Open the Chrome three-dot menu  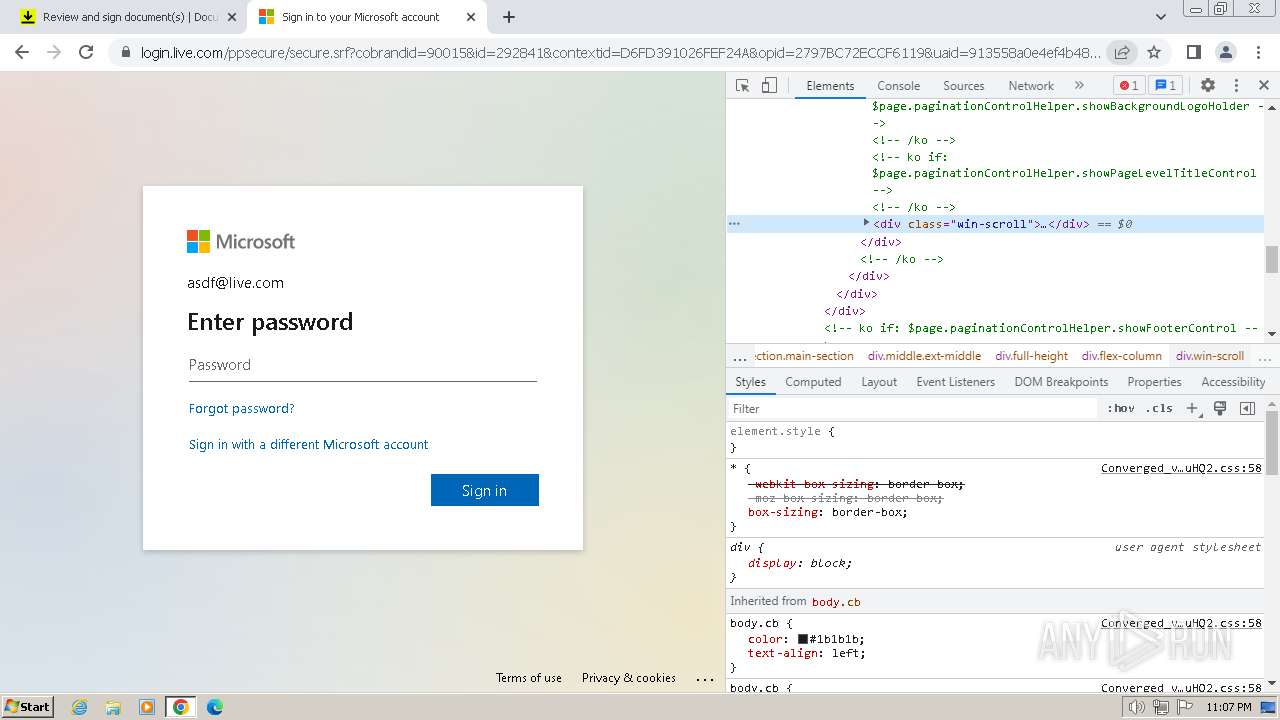pos(1257,52)
